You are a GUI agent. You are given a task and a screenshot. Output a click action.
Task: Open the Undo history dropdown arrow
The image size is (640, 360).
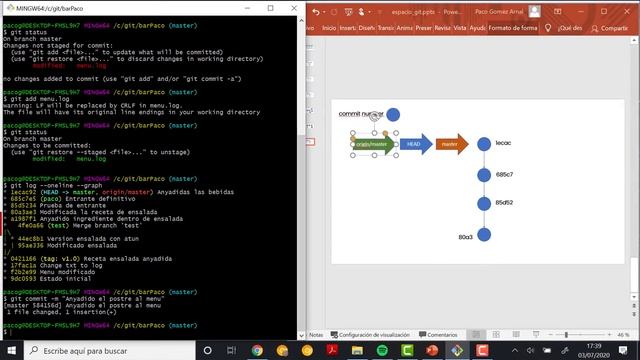[x=324, y=12]
